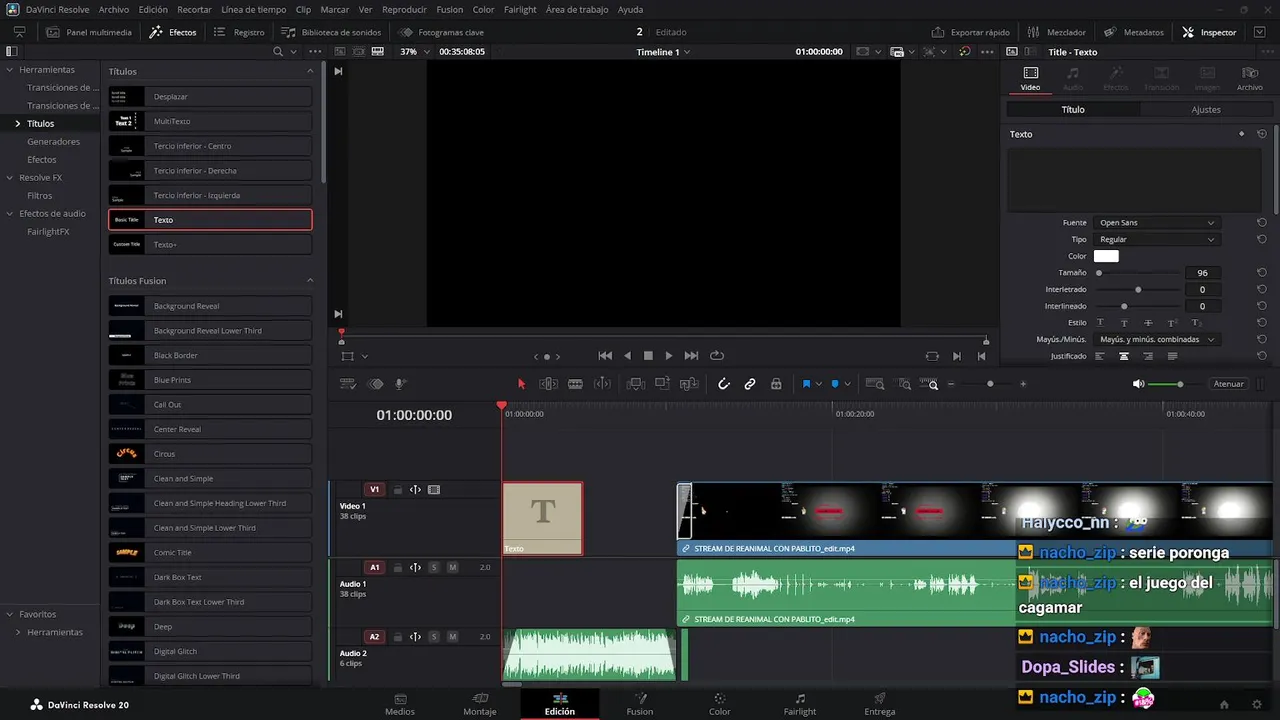Click the loop playback button

717,356
